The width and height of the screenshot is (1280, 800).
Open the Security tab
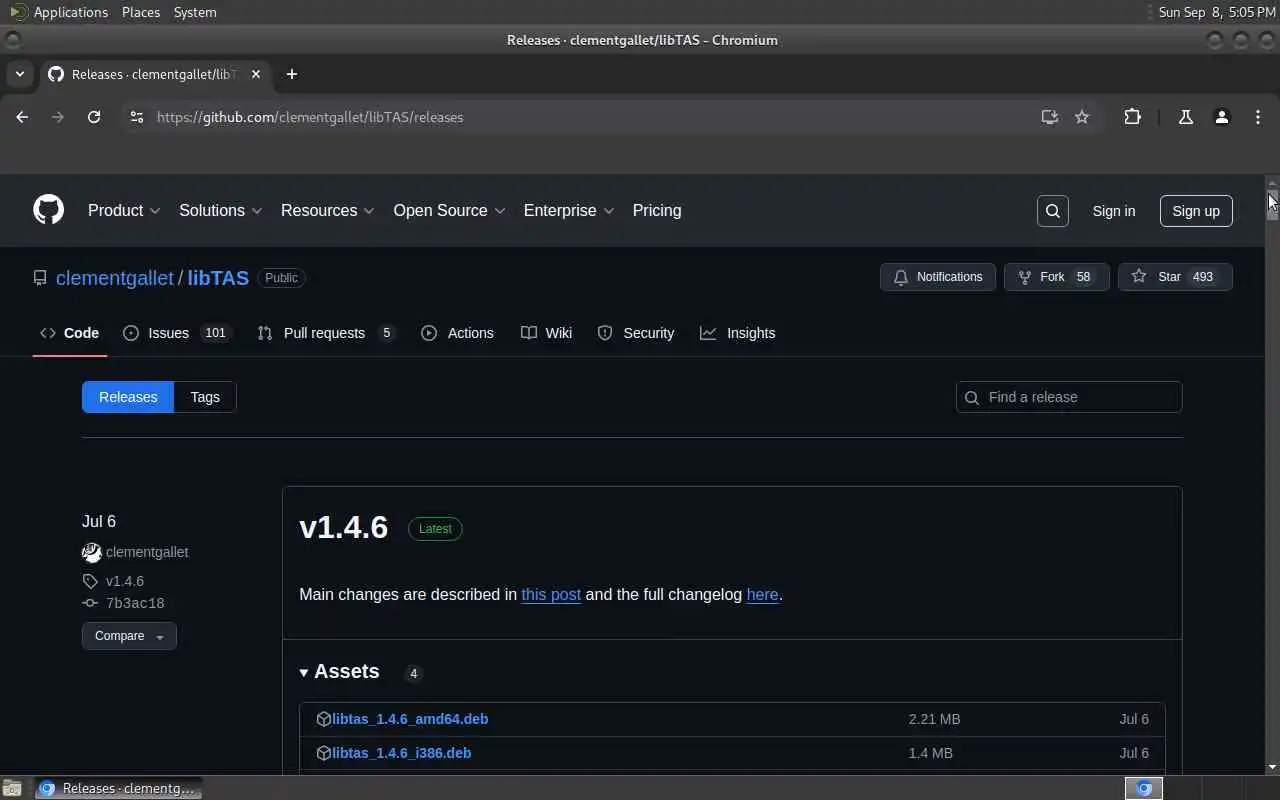[x=636, y=333]
